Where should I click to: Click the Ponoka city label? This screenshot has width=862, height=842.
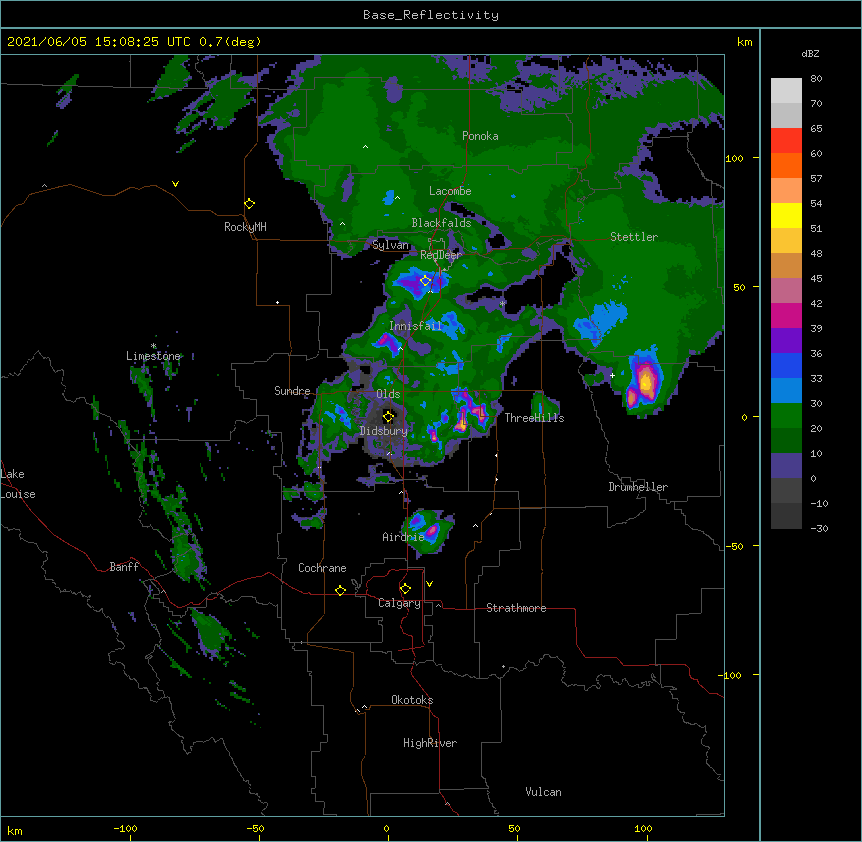(480, 136)
